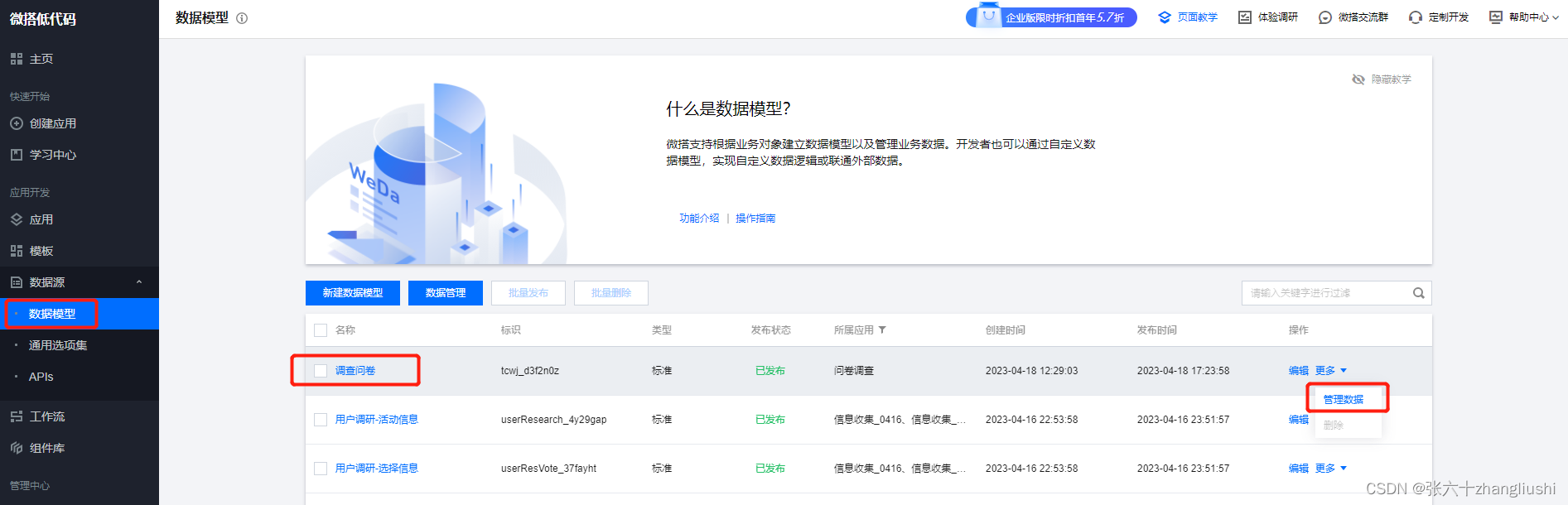
Task: Click the 应用 layers icon in sidebar
Action: coord(17,219)
